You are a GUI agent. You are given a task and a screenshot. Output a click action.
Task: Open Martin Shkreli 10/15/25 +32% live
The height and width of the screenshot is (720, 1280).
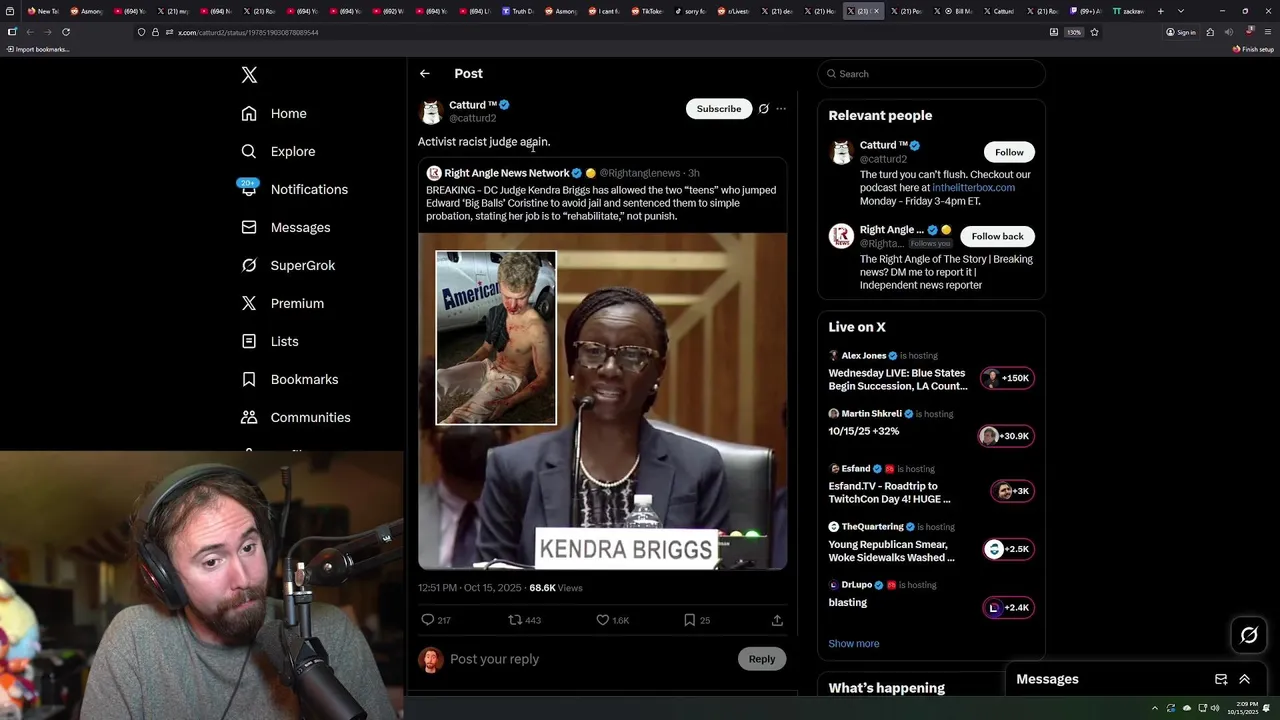pyautogui.click(x=931, y=428)
